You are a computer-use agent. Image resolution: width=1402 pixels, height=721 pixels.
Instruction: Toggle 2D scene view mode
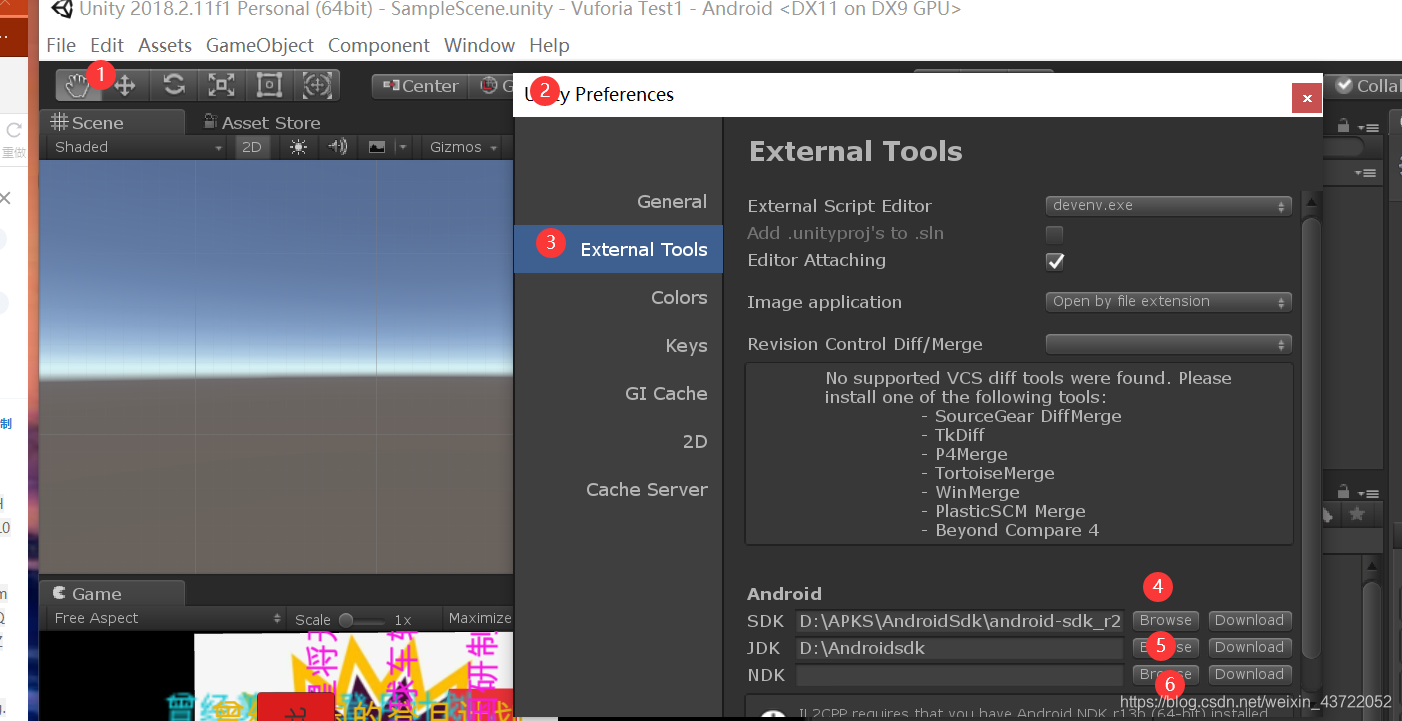[x=251, y=147]
